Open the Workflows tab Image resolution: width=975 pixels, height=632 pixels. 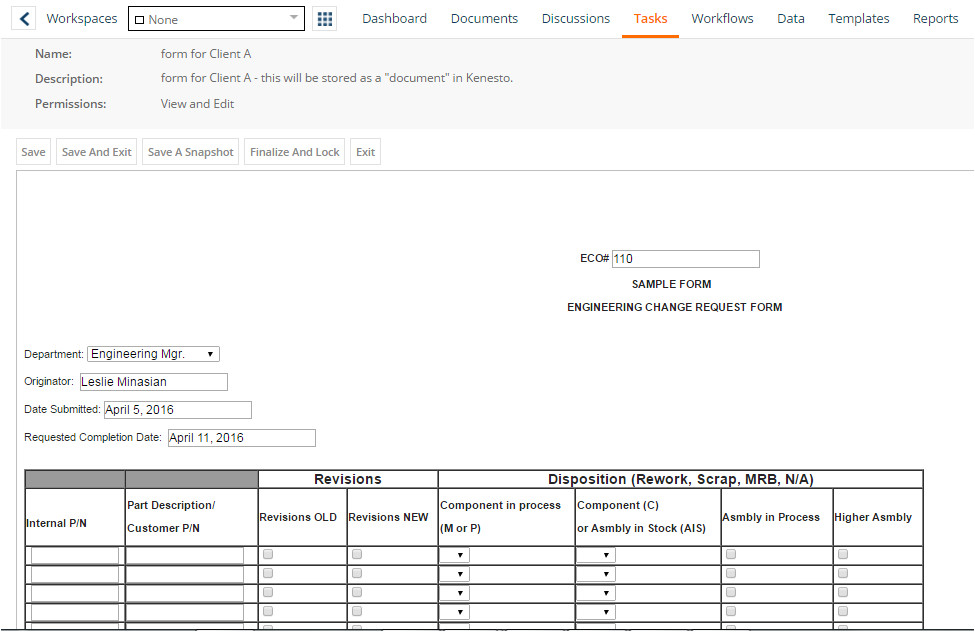(722, 19)
